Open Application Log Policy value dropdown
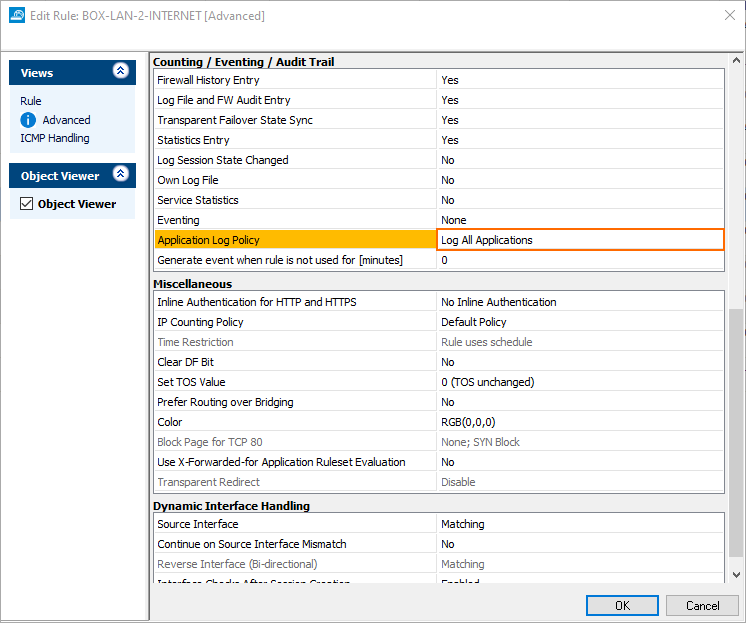The height and width of the screenshot is (623, 746). [580, 240]
